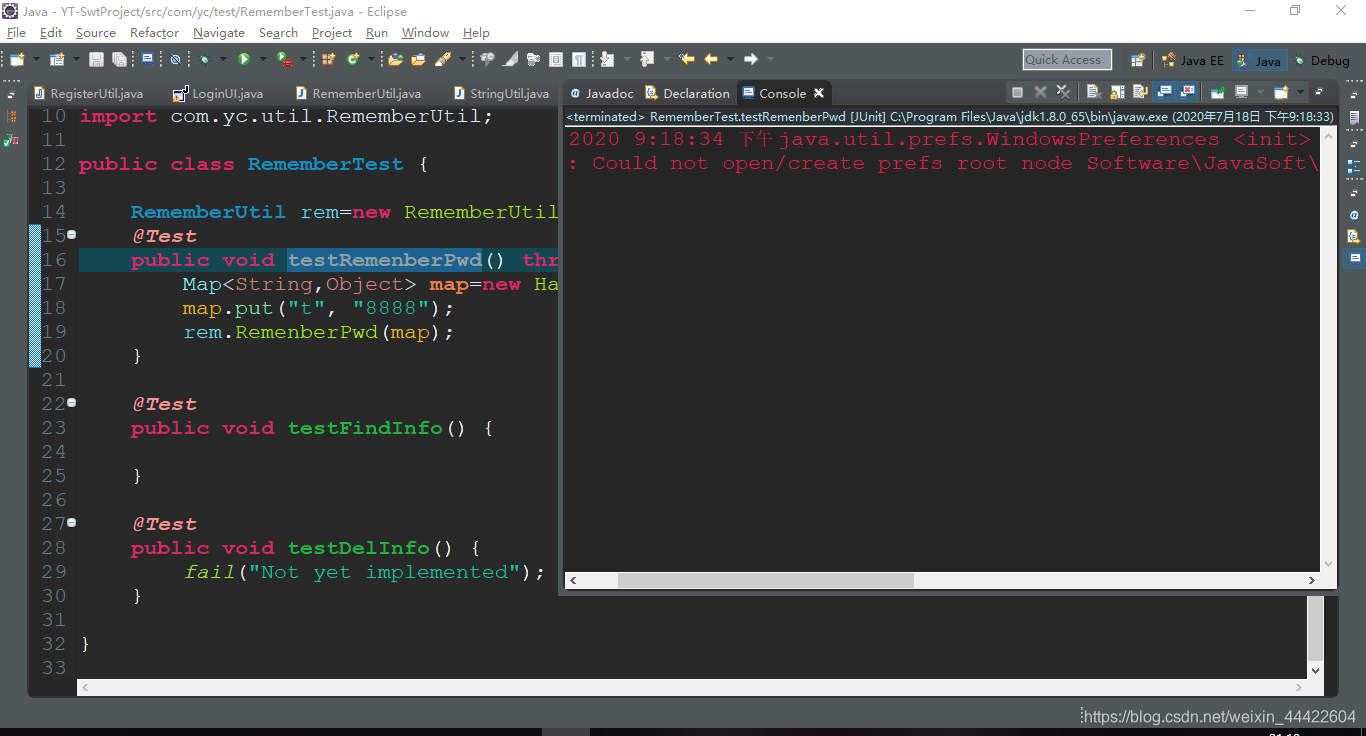Open the Project menu
Screen dimensions: 1366x736
coord(332,33)
